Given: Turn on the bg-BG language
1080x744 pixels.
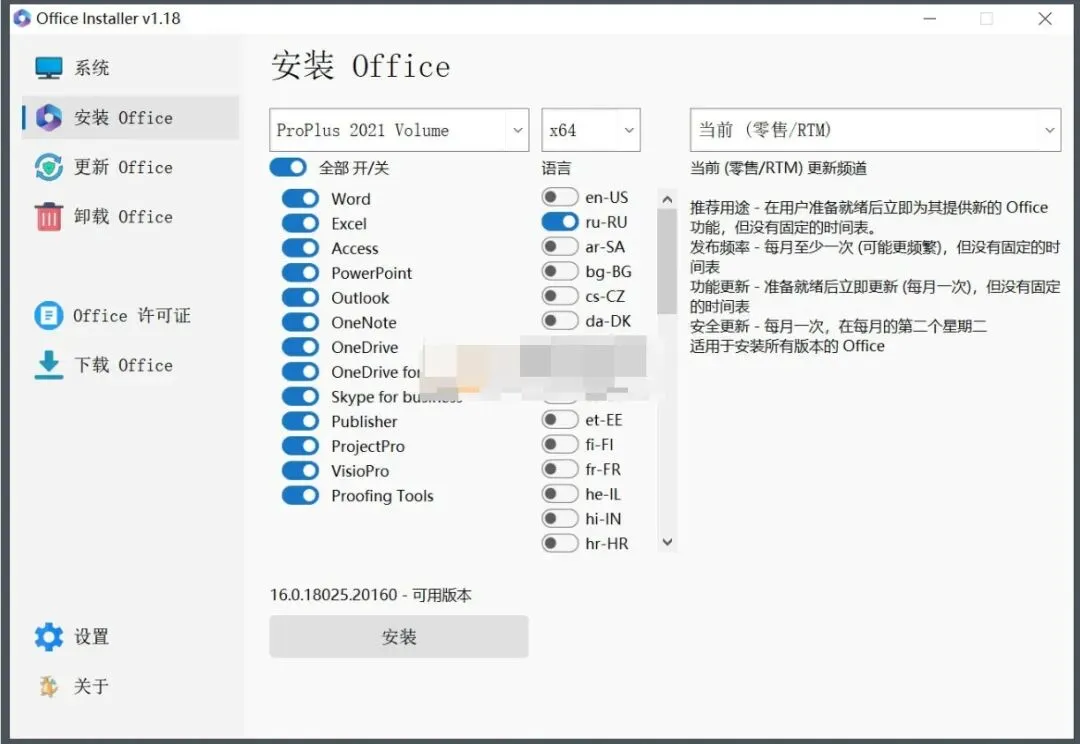Looking at the screenshot, I should click(x=560, y=271).
